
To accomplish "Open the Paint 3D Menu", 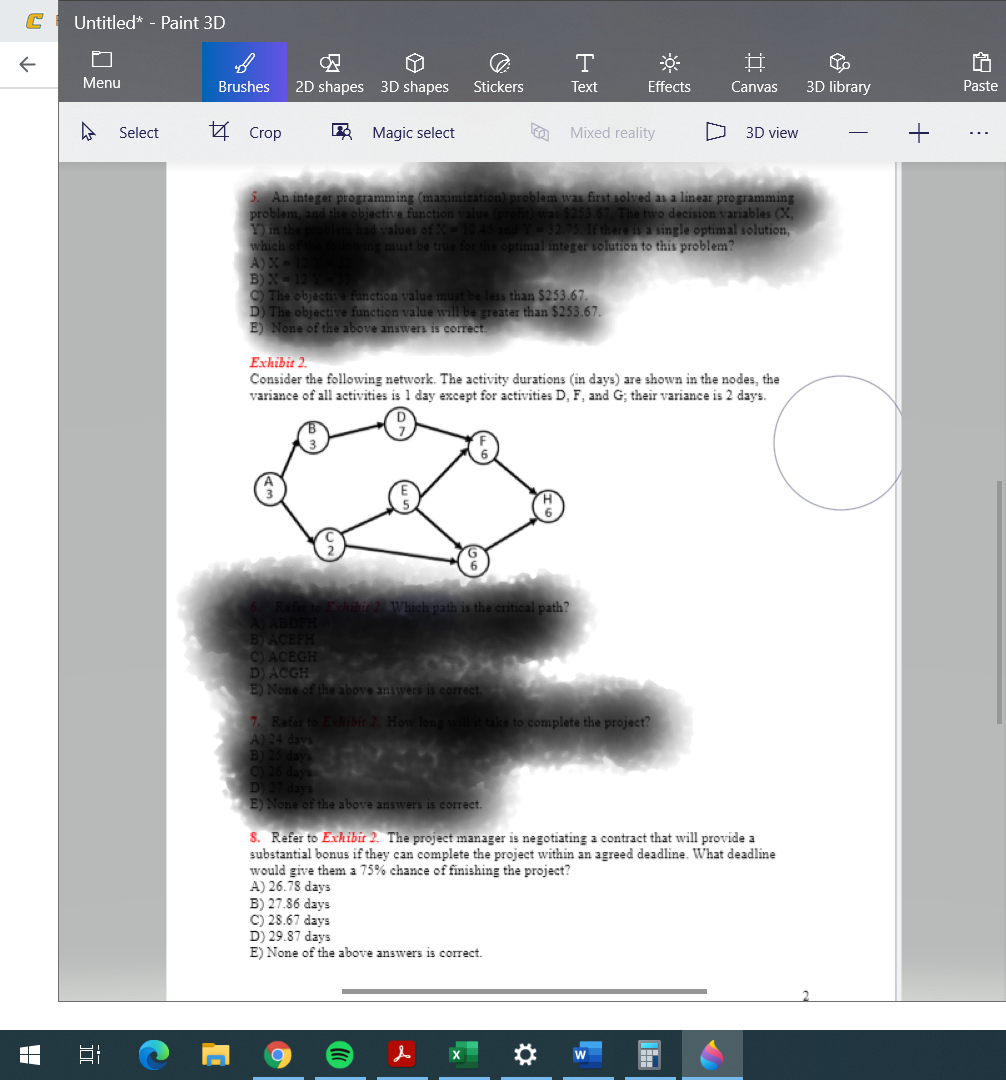I will [x=101, y=70].
